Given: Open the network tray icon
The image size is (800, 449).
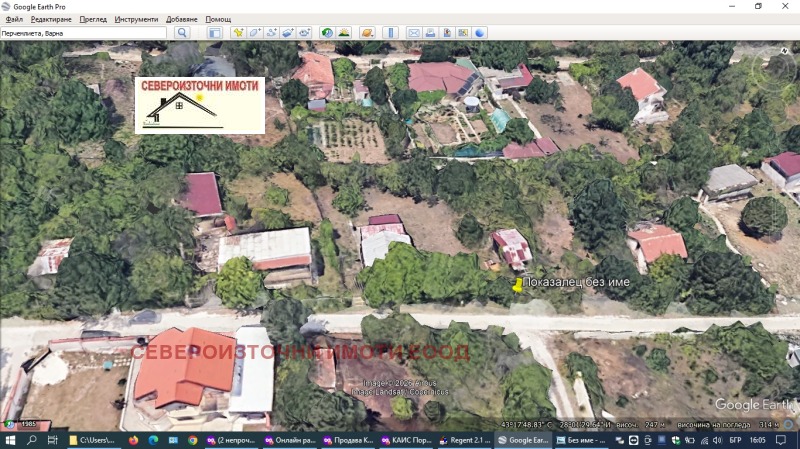Looking at the screenshot, I should click(x=705, y=440).
